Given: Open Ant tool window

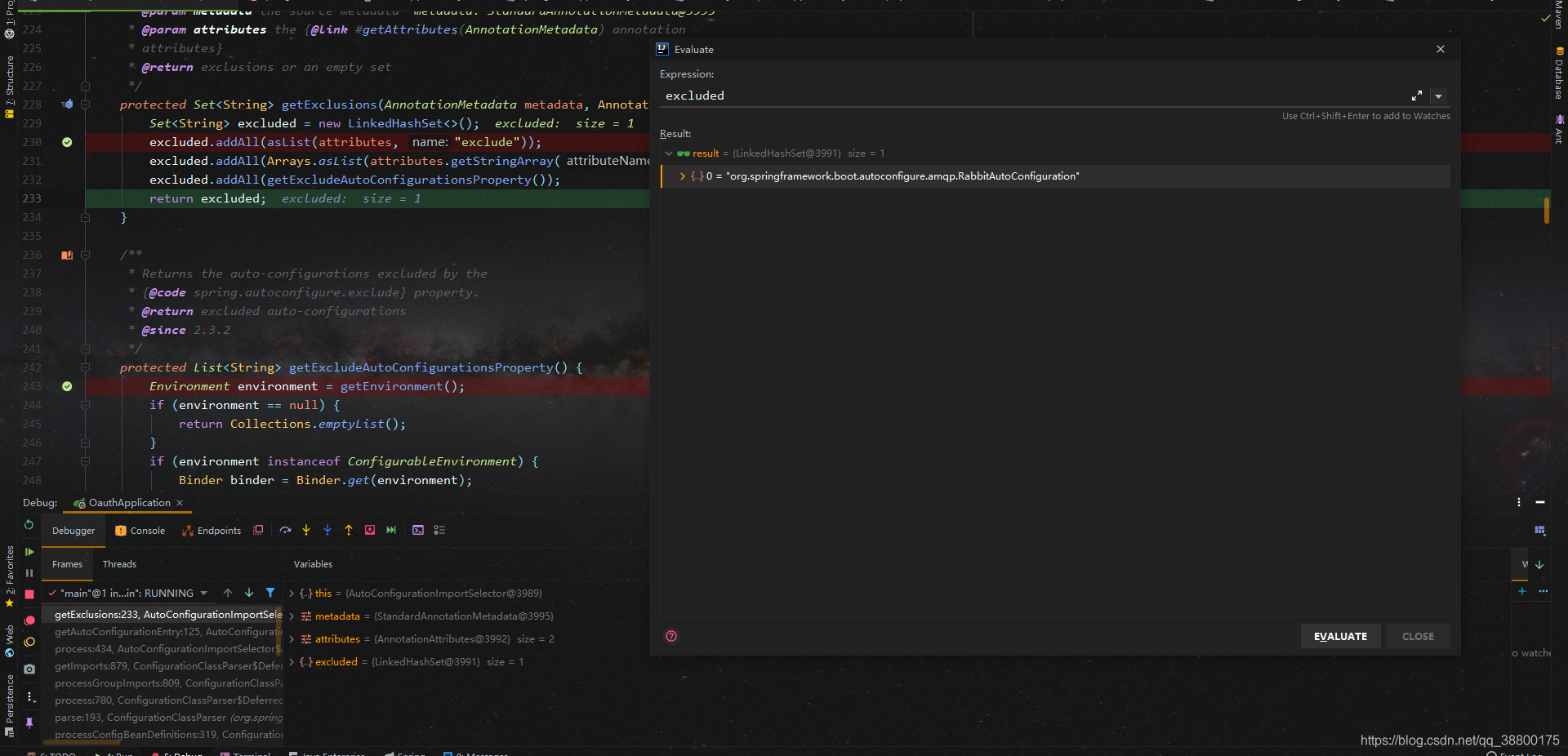Looking at the screenshot, I should pos(1558,129).
